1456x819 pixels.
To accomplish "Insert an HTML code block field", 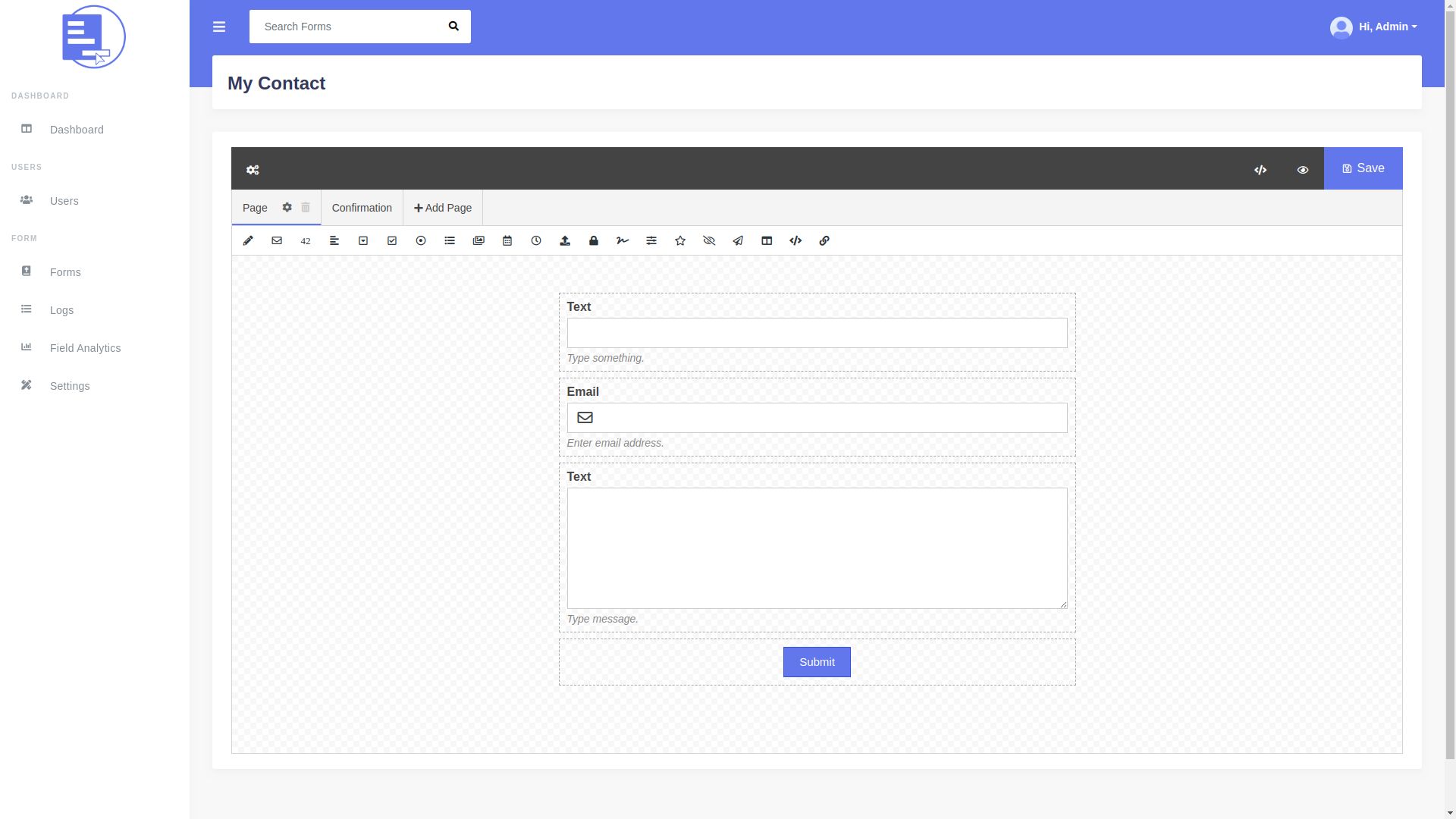I will point(795,240).
